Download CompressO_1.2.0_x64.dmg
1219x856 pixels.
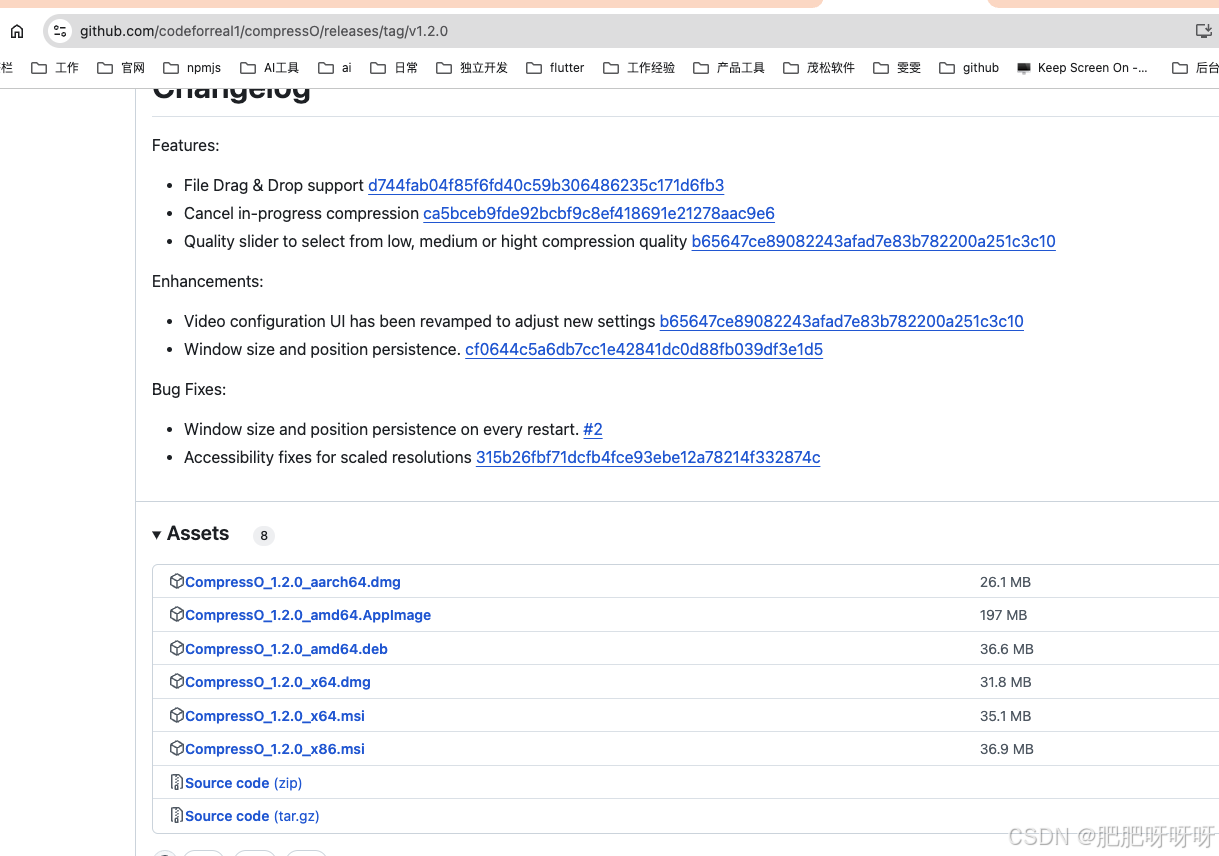coord(278,682)
